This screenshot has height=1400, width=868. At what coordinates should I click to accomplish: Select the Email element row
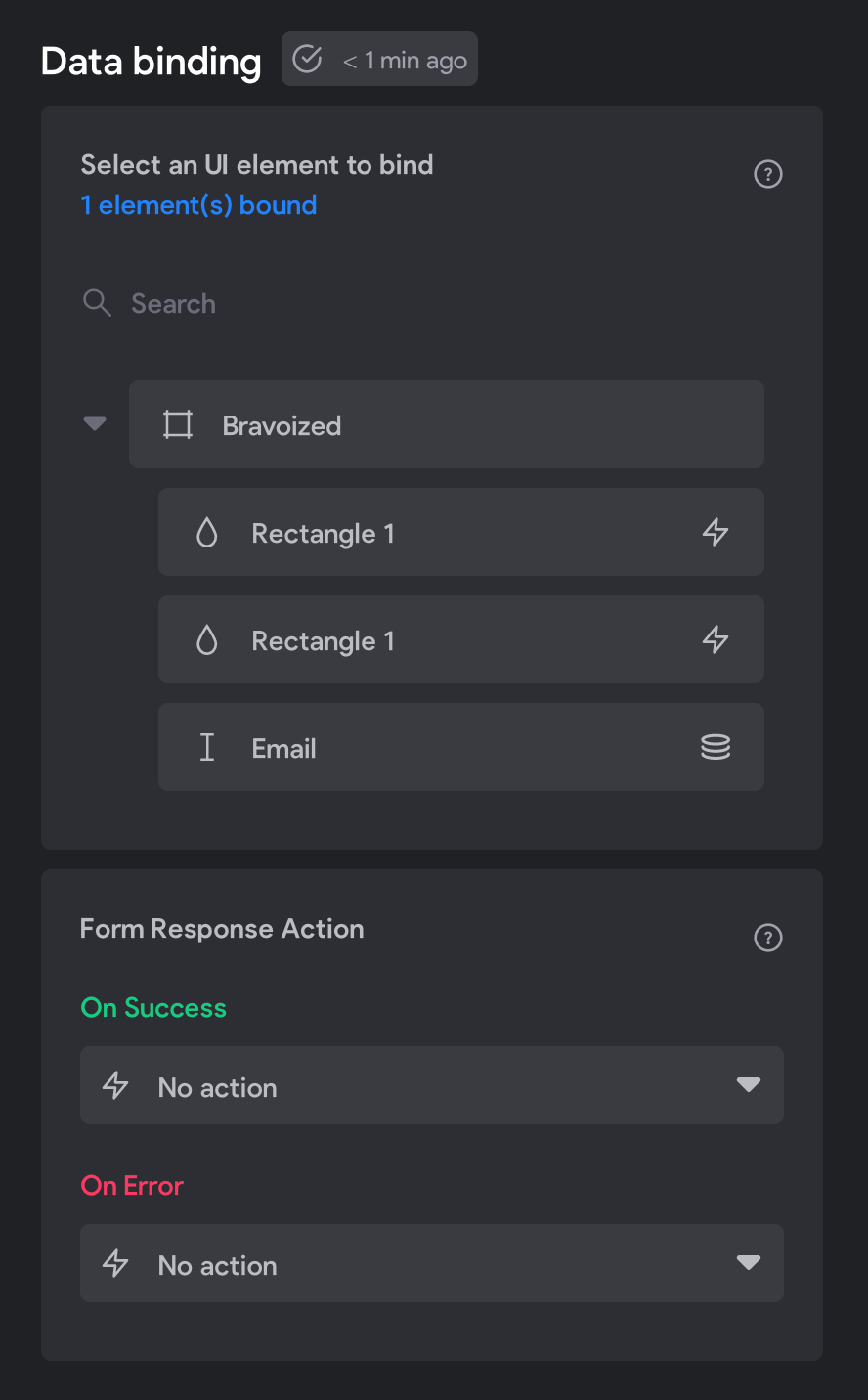pos(461,747)
